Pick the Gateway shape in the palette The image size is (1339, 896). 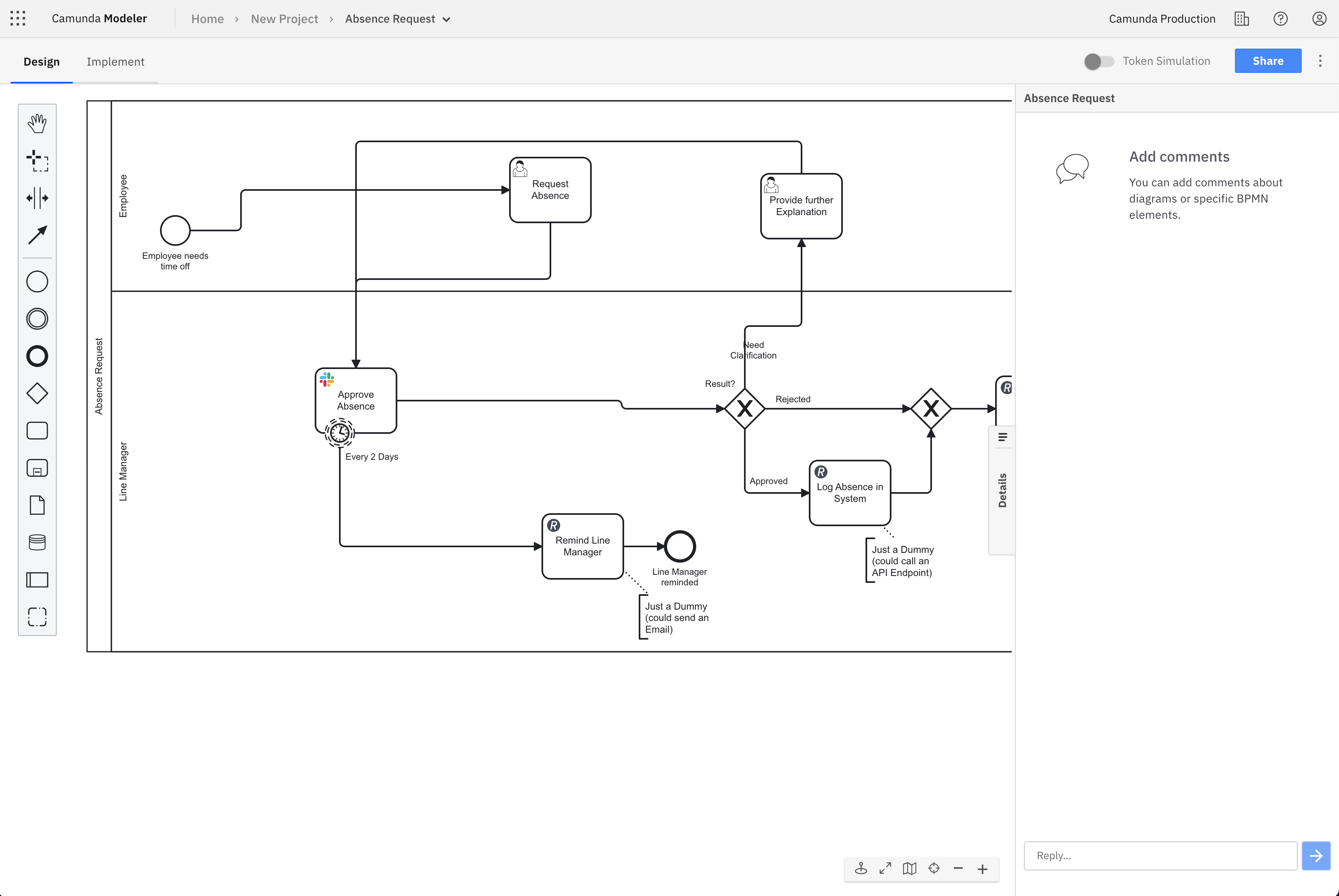(x=37, y=393)
